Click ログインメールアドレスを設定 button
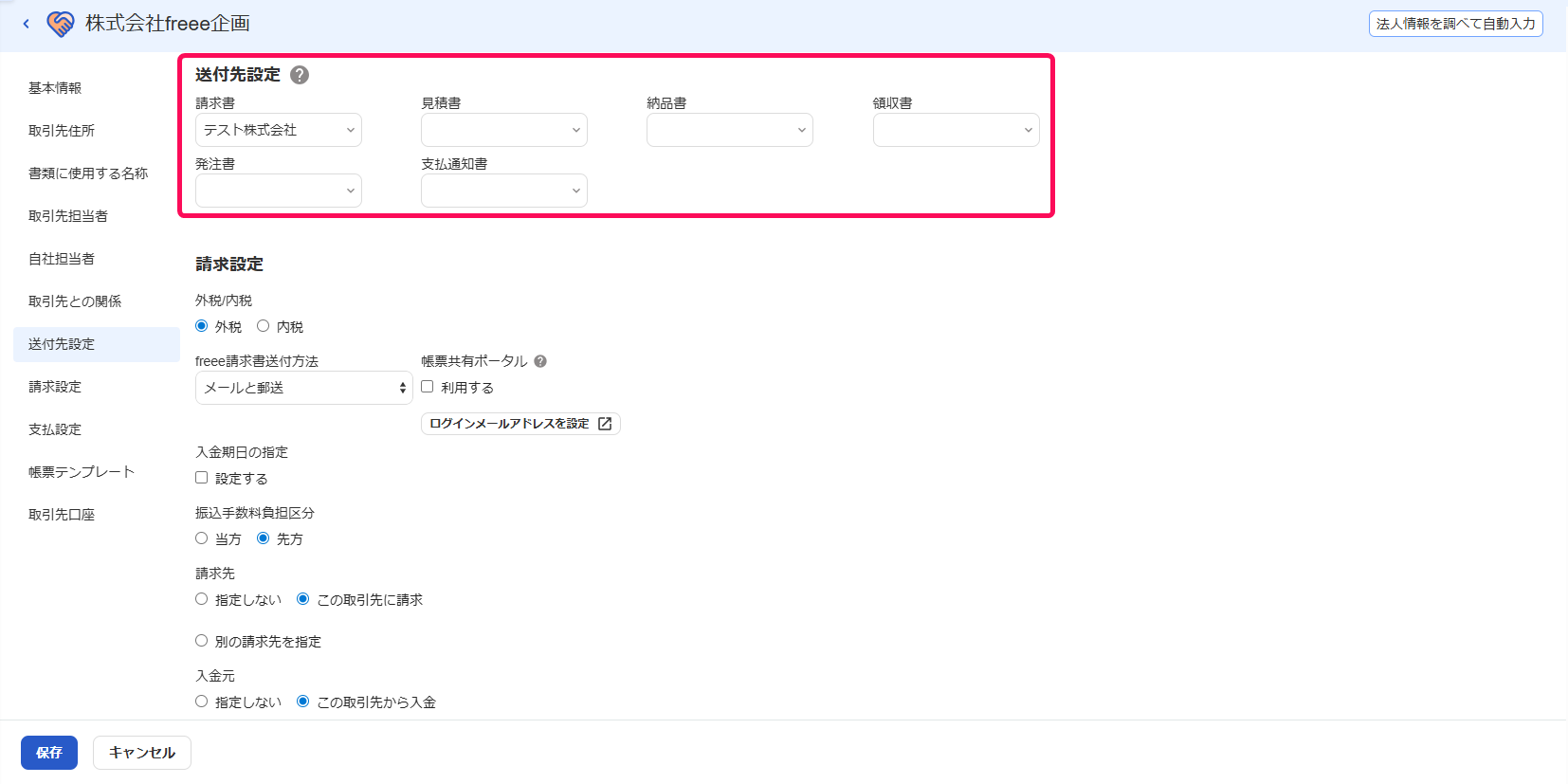1568x784 pixels. [520, 424]
